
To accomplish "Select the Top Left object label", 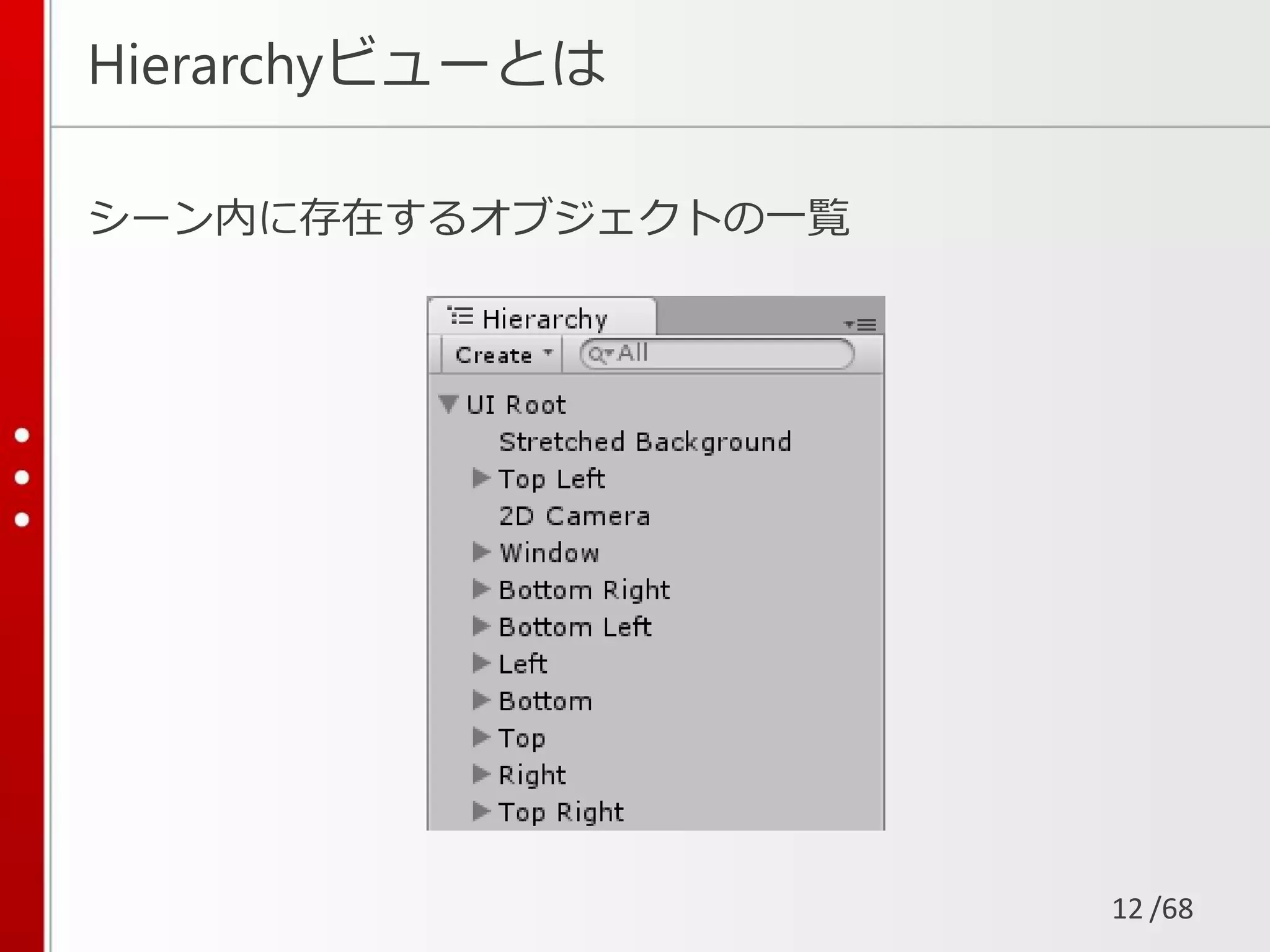I will tap(551, 479).
